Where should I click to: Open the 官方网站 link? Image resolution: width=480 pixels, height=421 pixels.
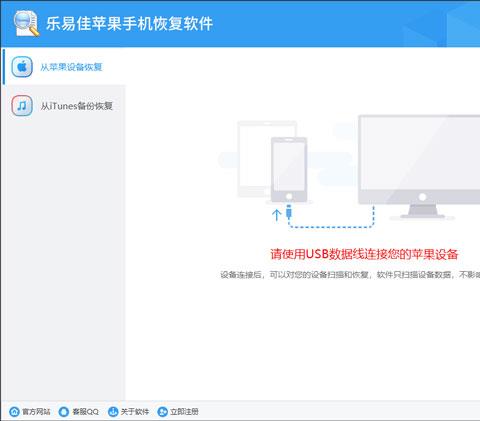pyautogui.click(x=36, y=412)
